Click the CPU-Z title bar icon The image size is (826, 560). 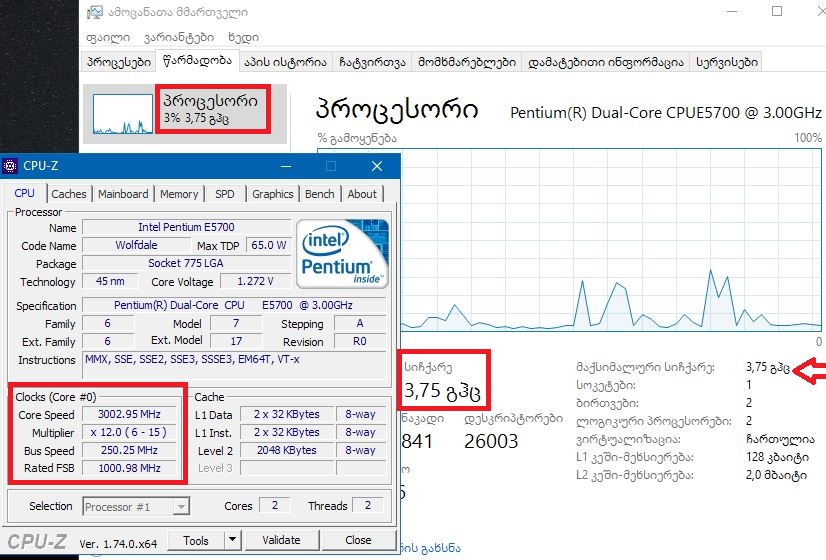click(x=10, y=166)
